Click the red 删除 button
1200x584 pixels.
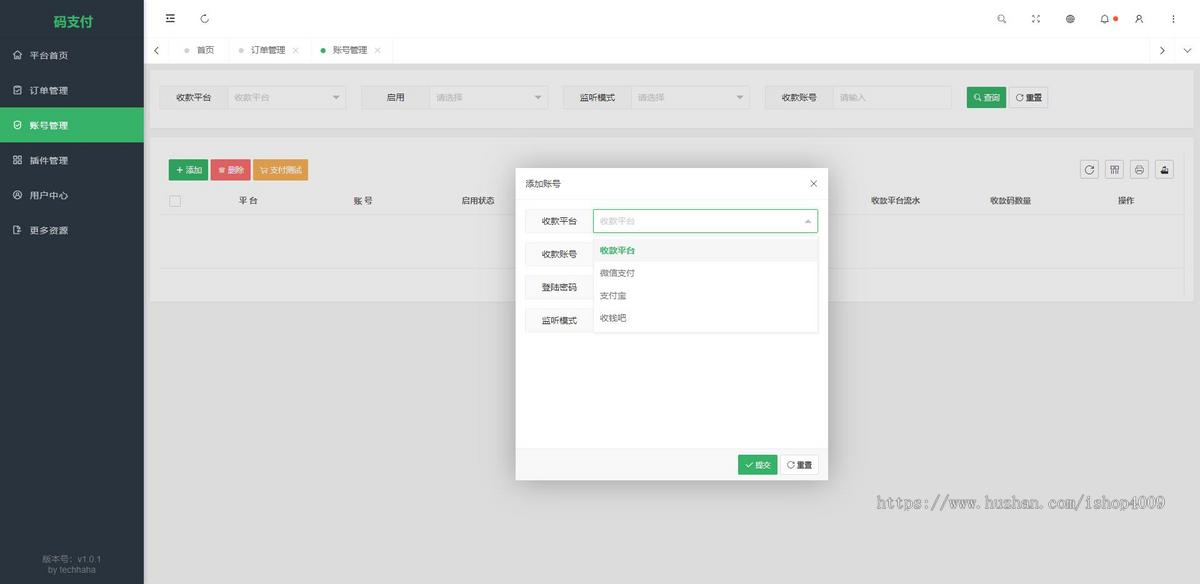click(230, 170)
